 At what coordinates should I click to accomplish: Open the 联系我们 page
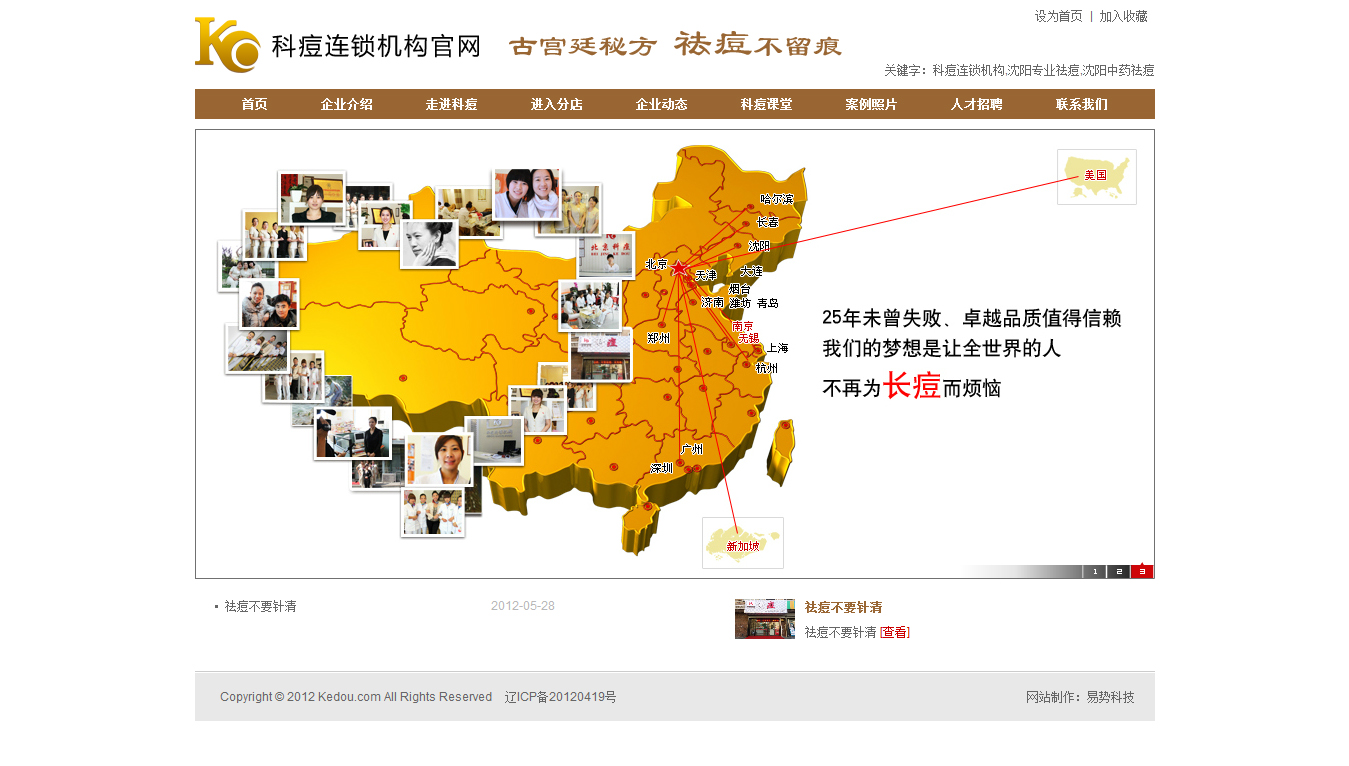coord(1081,104)
